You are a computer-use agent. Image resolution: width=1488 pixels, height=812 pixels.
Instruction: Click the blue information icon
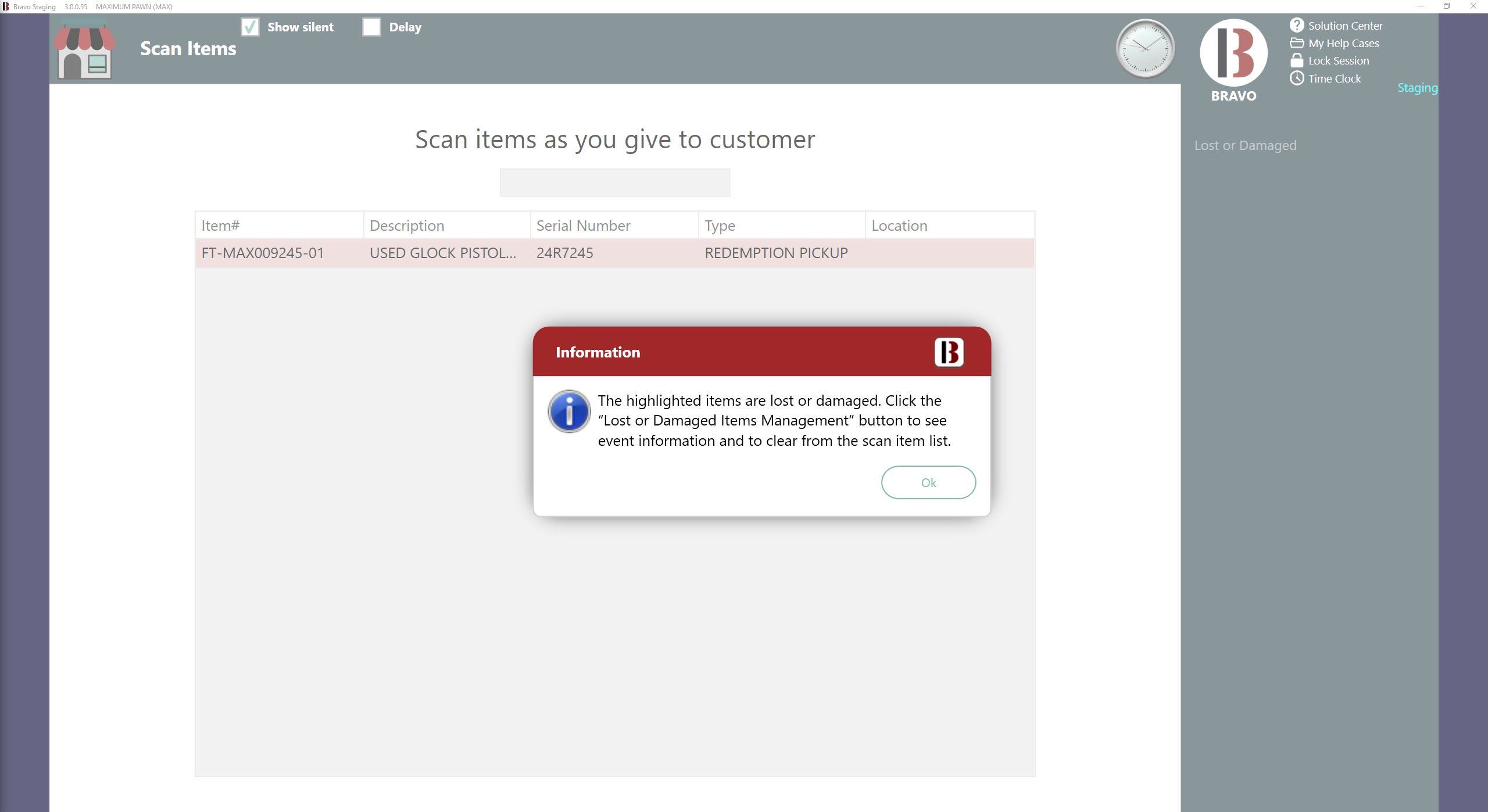pos(569,412)
